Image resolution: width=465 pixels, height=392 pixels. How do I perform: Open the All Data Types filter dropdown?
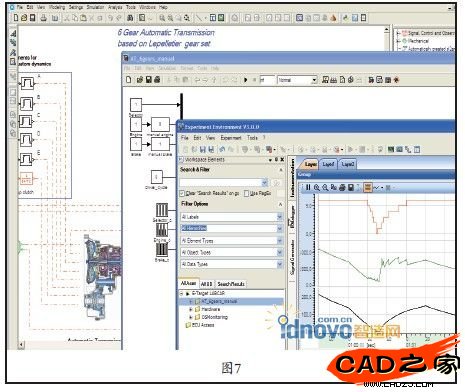pos(279,264)
